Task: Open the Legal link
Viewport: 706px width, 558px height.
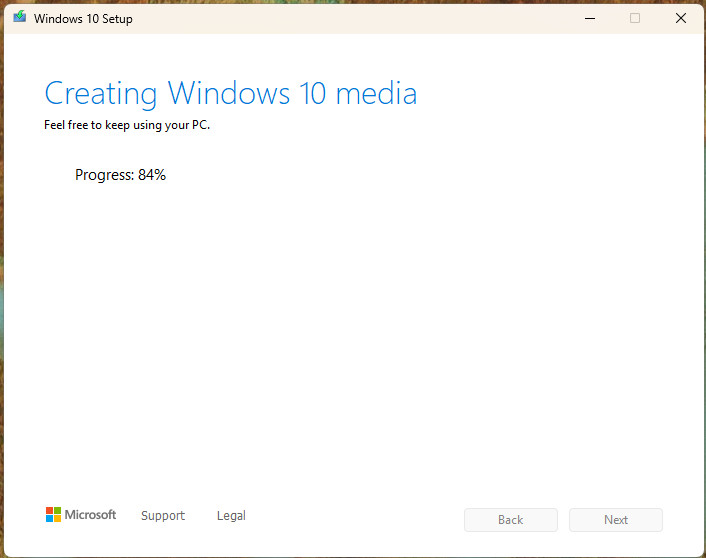Action: coord(231,515)
